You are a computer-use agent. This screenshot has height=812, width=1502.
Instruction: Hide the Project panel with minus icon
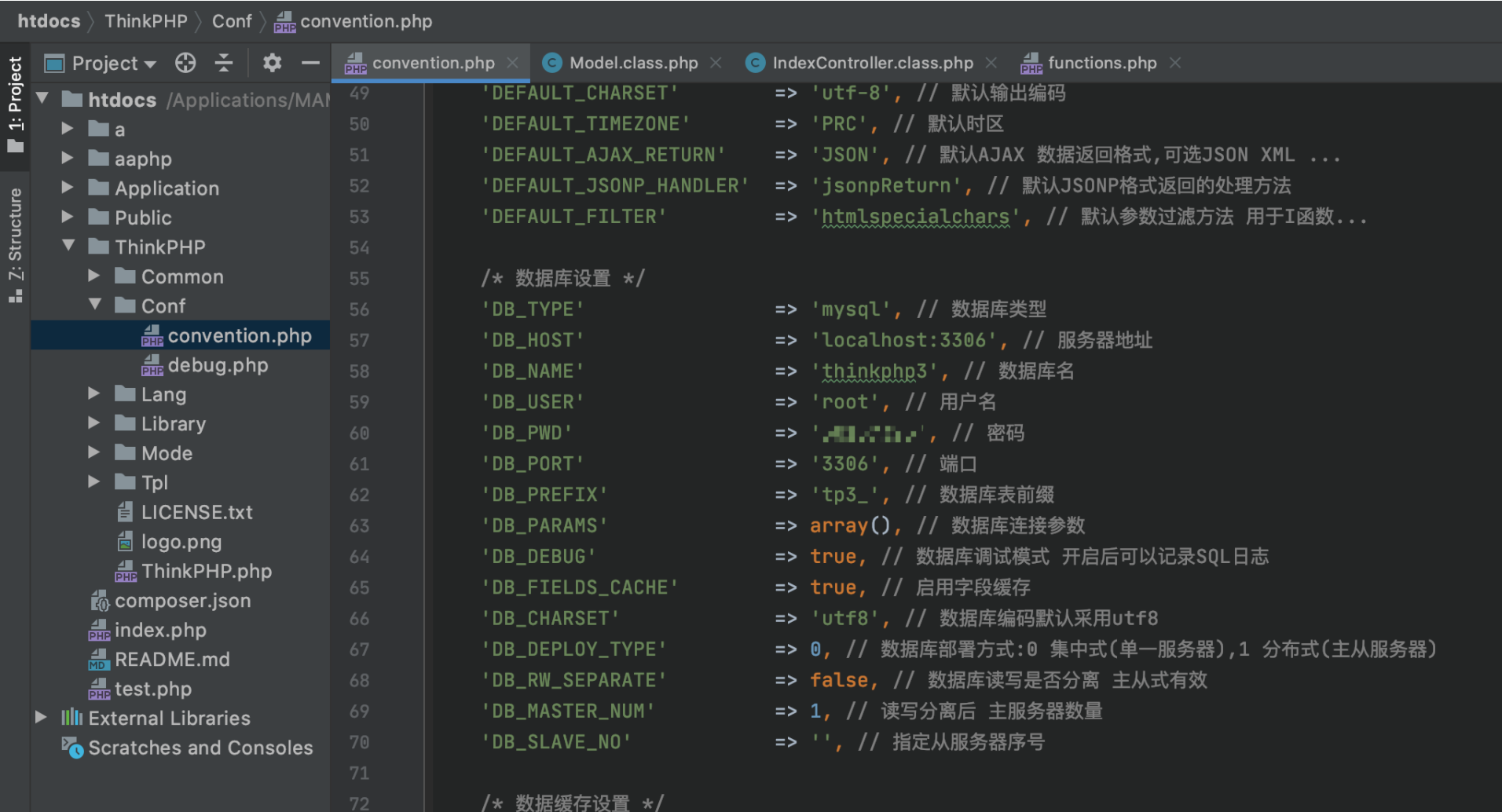(x=310, y=63)
